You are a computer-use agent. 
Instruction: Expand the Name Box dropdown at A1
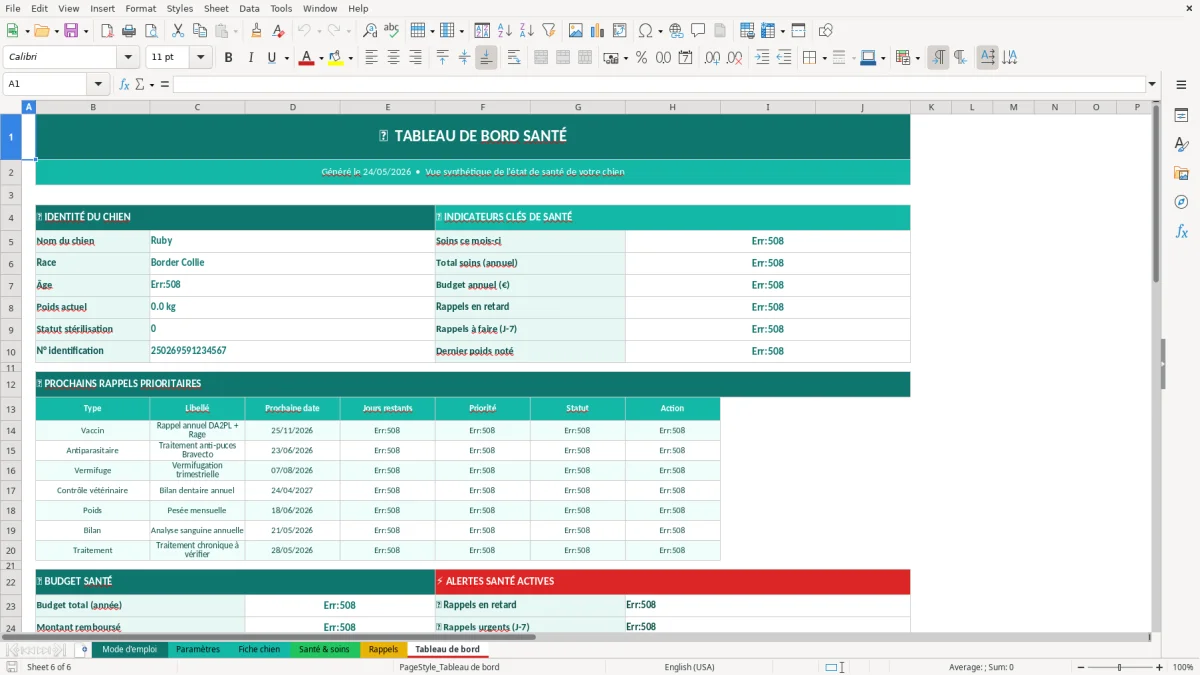[x=98, y=84]
